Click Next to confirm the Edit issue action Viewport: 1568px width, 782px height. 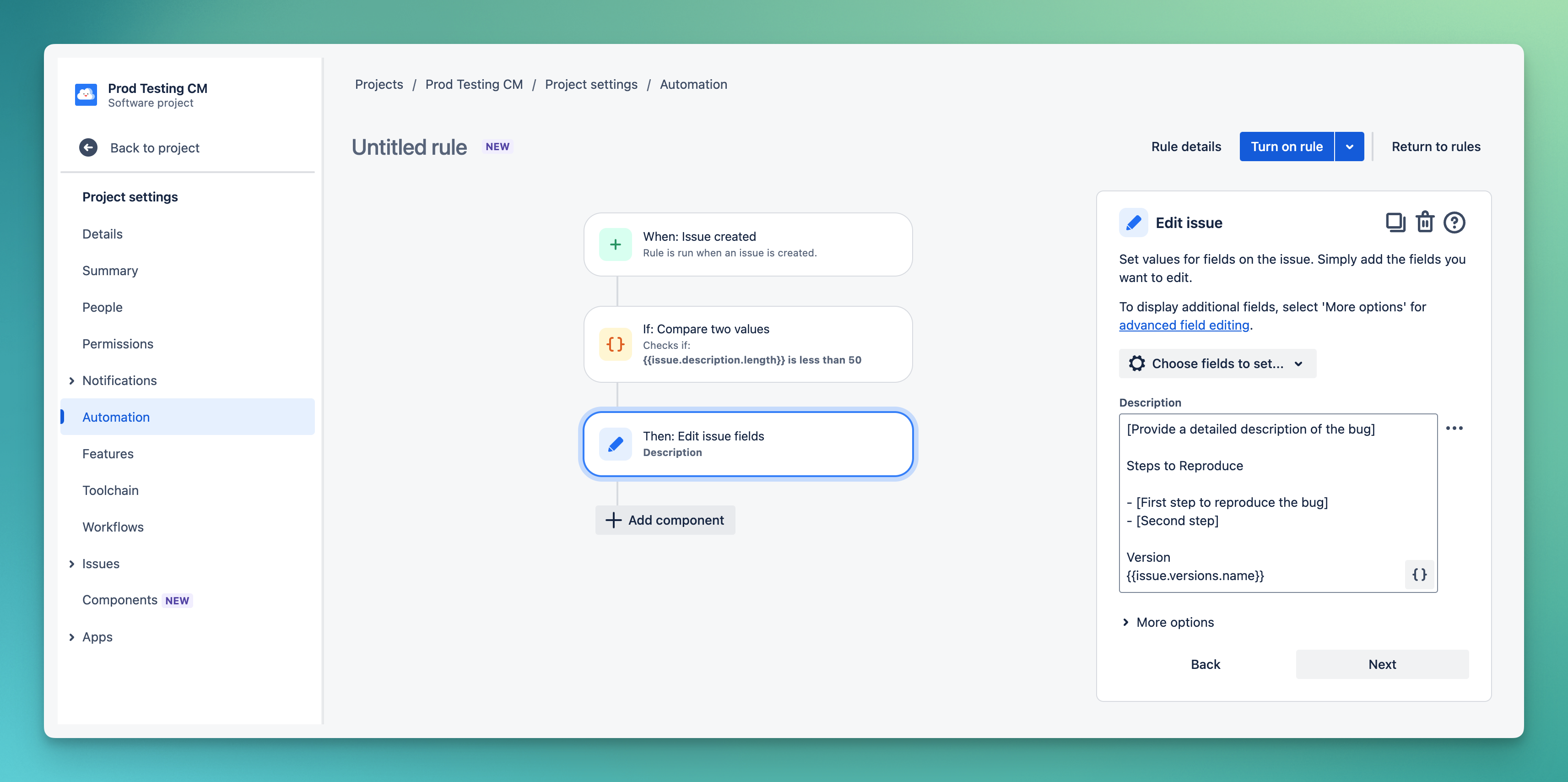point(1382,664)
